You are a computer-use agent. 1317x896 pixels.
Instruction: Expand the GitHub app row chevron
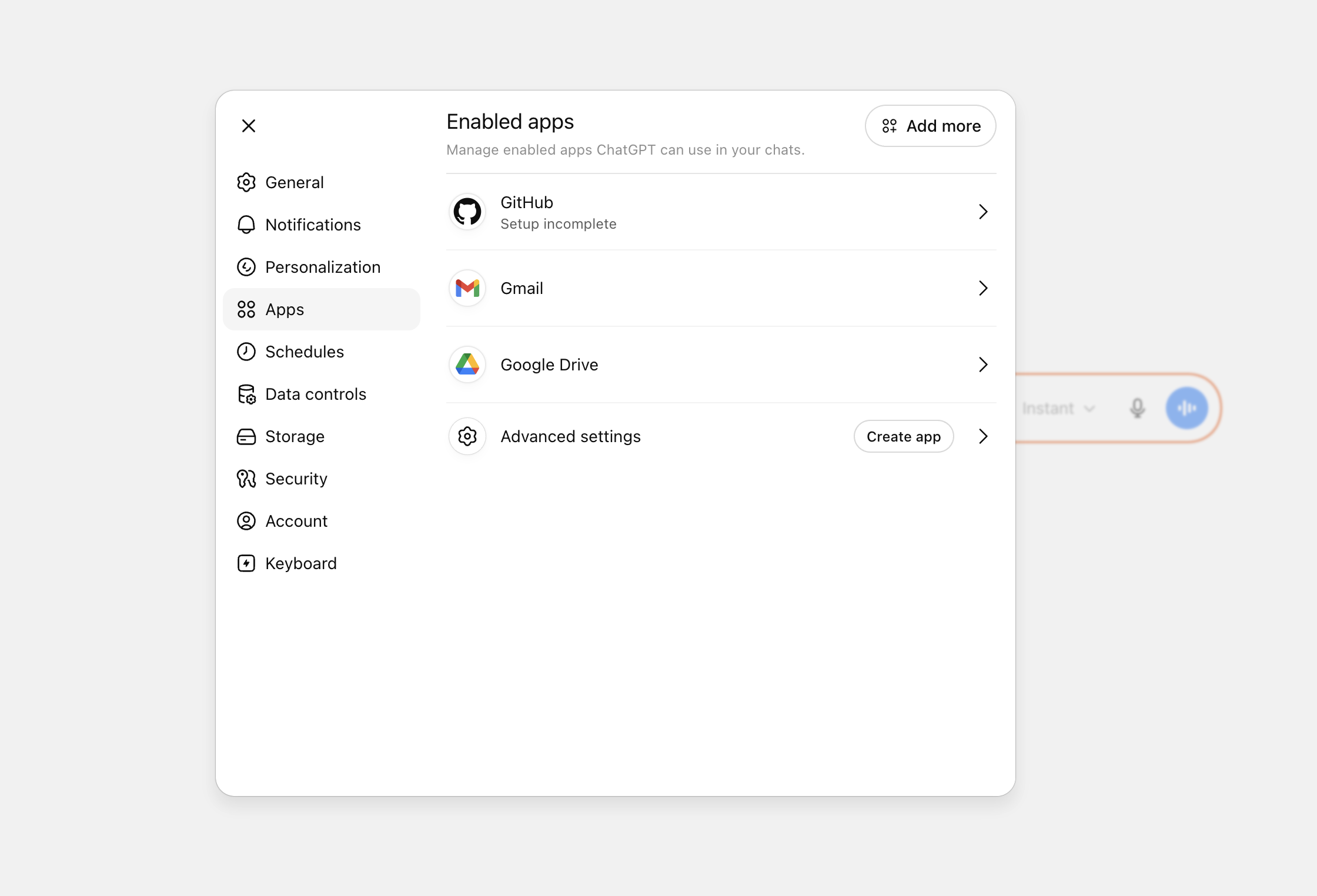click(x=983, y=212)
